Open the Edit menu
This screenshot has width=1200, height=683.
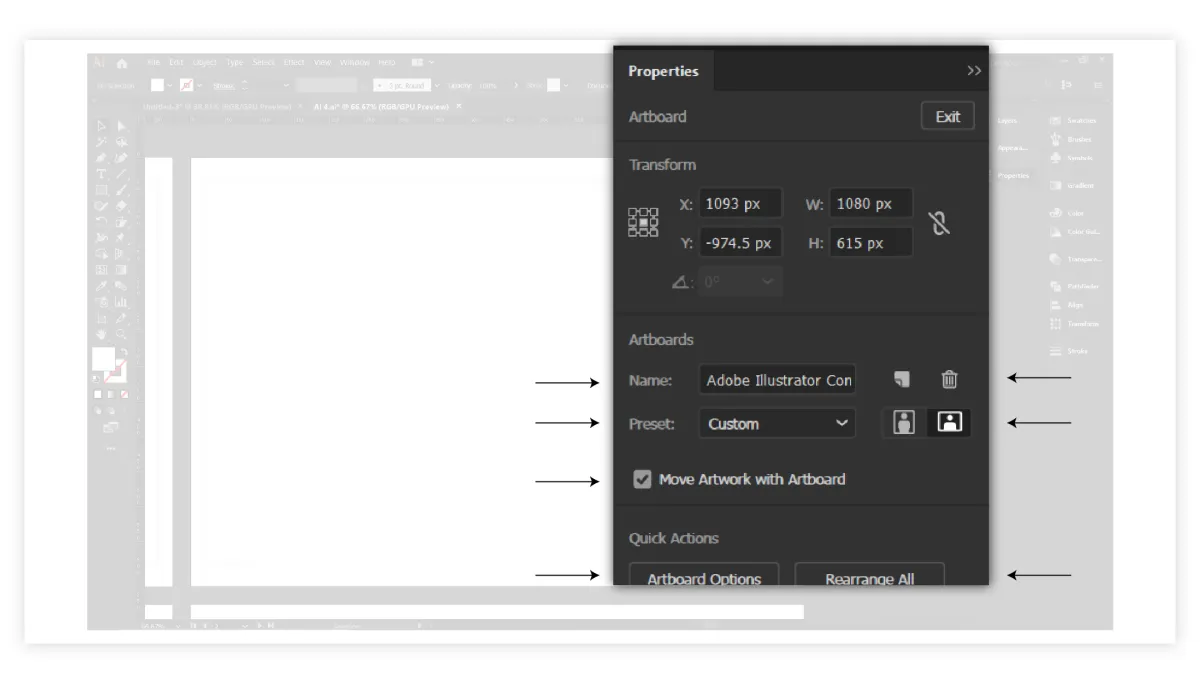[176, 62]
